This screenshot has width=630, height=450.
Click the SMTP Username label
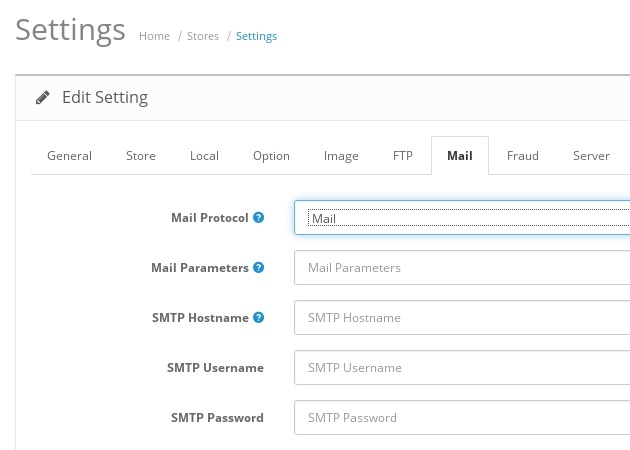pyautogui.click(x=215, y=368)
